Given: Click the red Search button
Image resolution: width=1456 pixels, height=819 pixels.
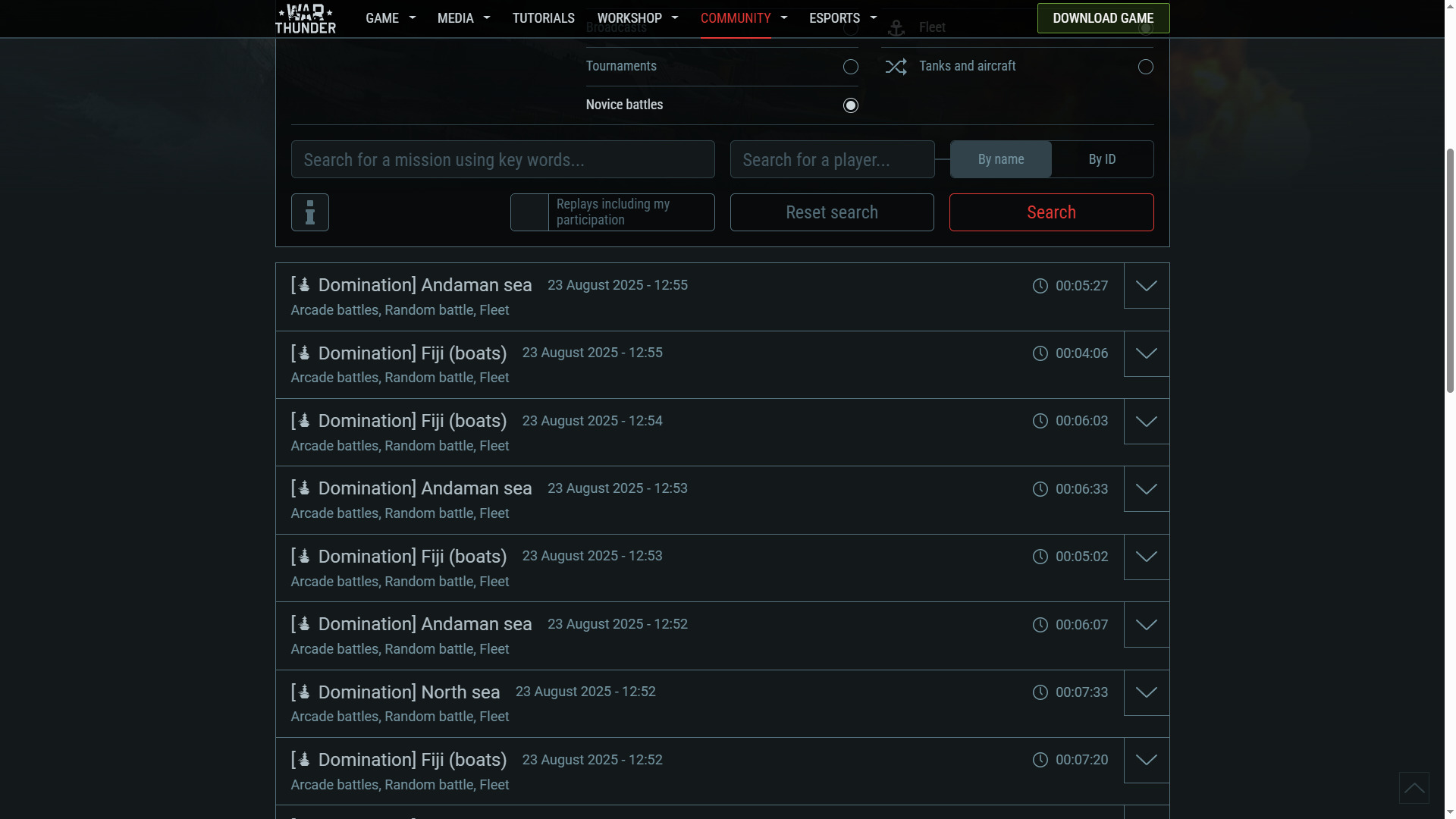Looking at the screenshot, I should 1051,212.
